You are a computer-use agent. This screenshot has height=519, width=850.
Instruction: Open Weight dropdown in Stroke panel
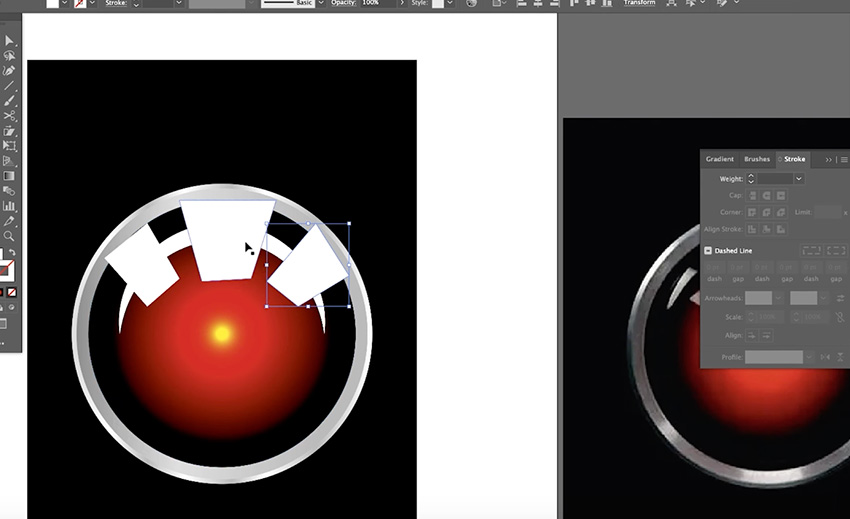(799, 179)
